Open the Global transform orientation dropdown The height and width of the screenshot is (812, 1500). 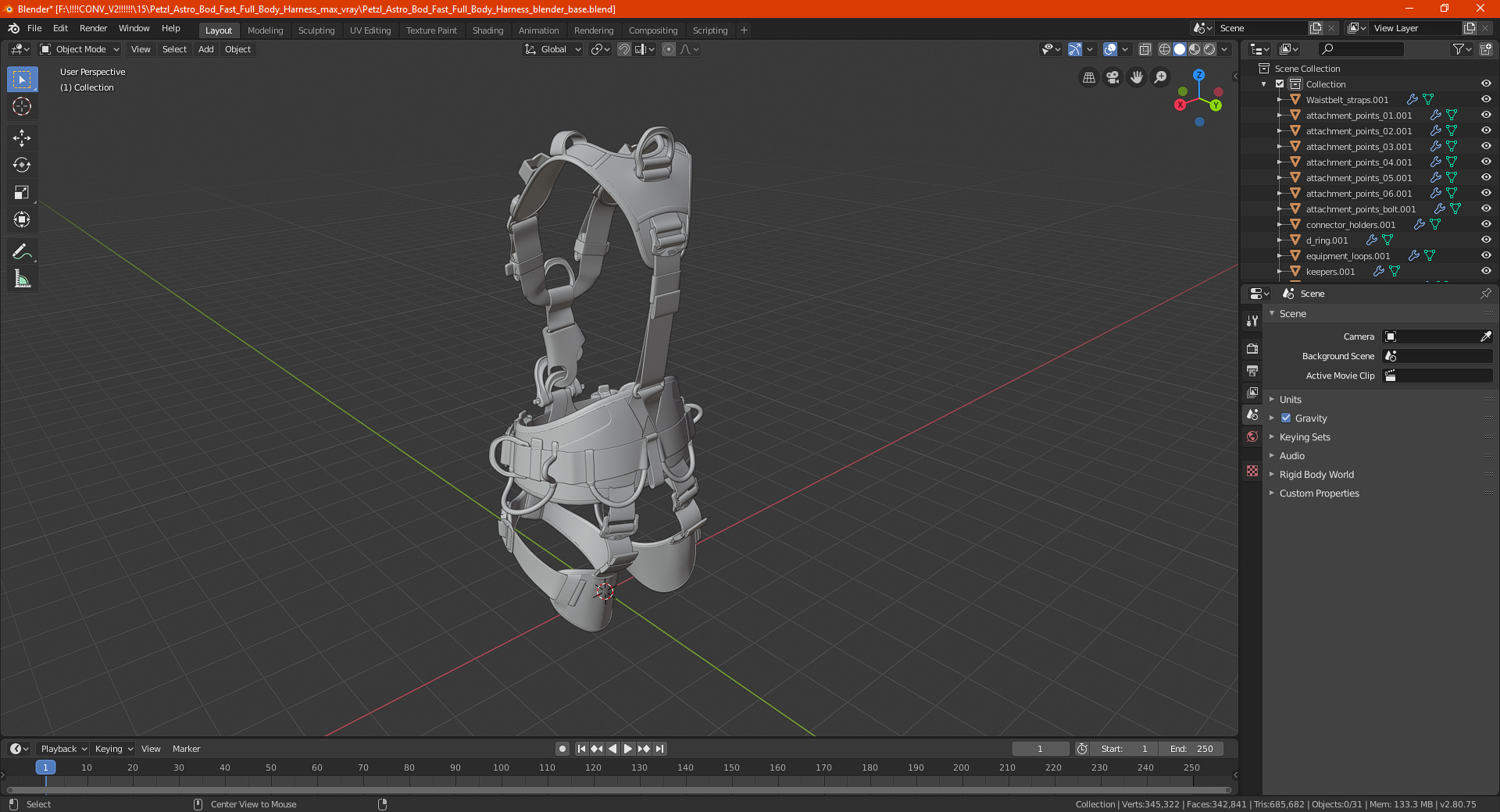coord(553,49)
